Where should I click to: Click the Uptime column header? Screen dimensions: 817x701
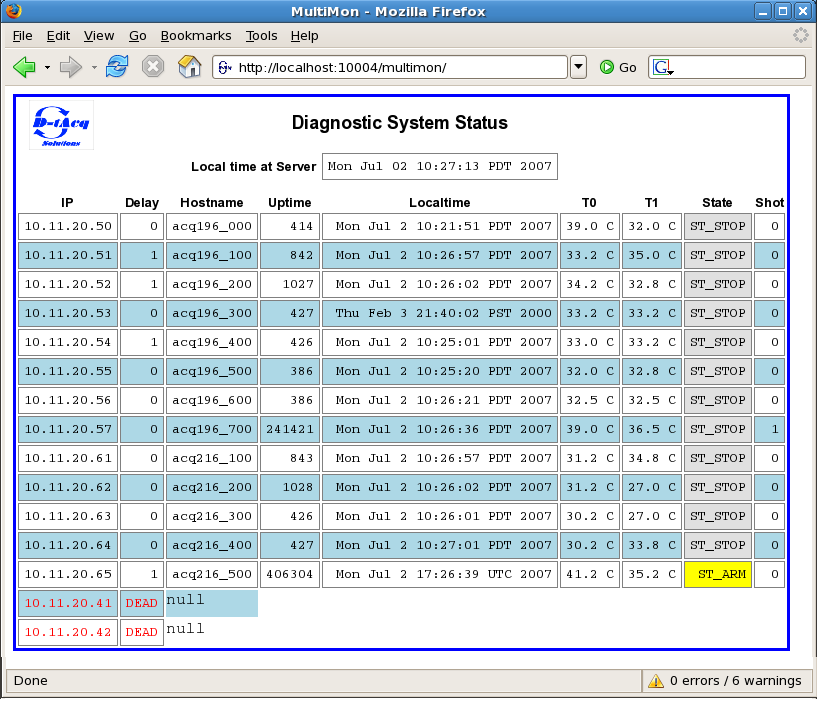pos(290,203)
